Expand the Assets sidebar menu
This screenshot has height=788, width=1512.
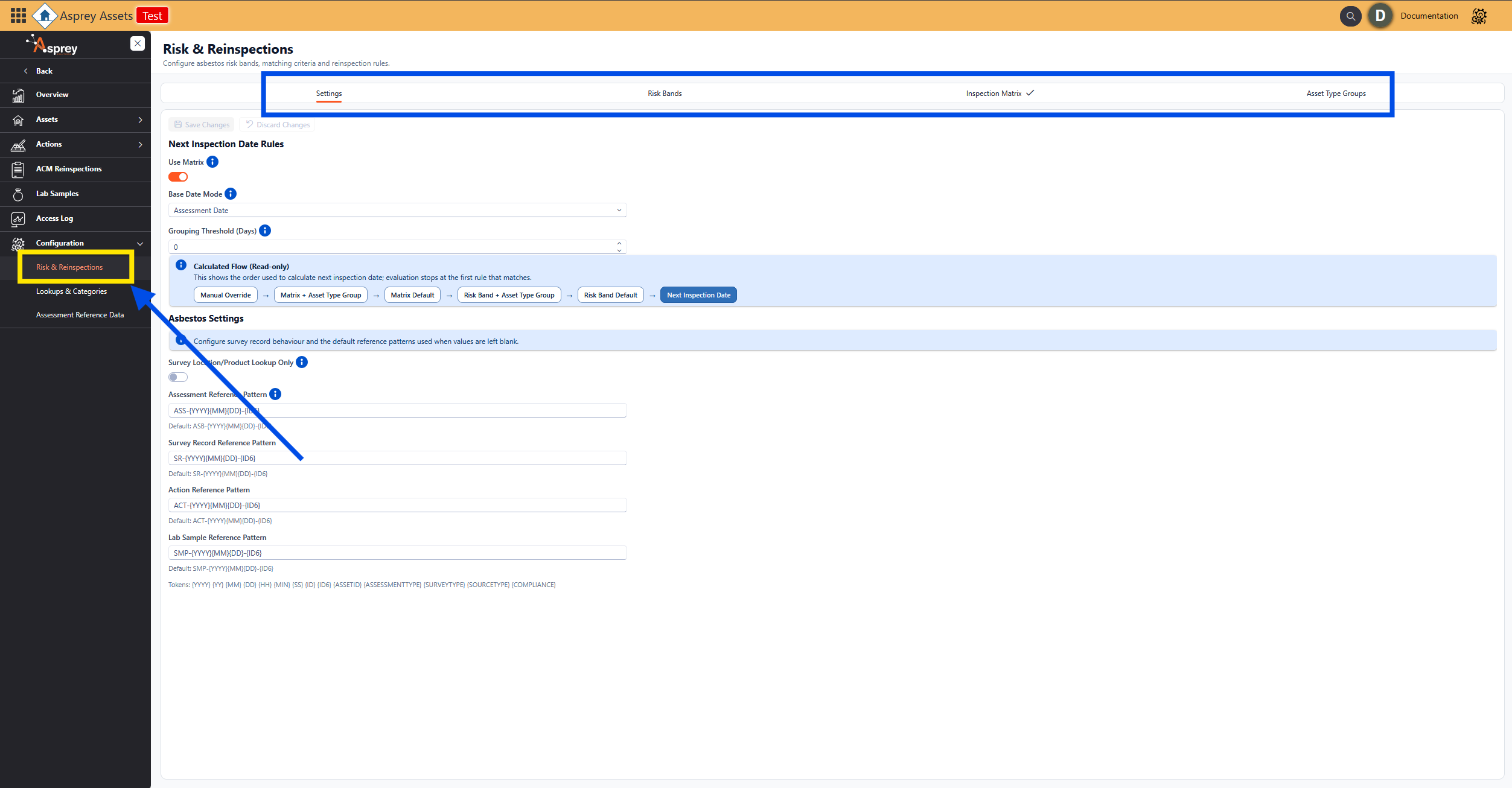point(75,119)
